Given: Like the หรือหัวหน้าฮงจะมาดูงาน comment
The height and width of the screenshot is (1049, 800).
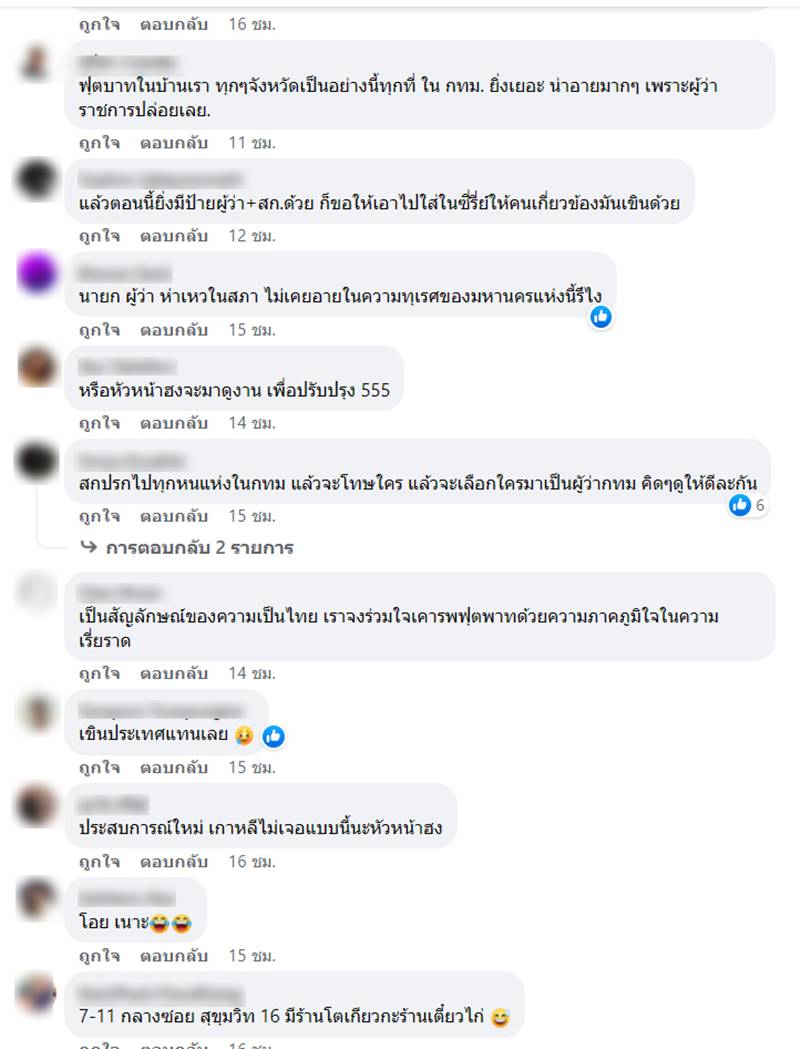Looking at the screenshot, I should point(99,423).
